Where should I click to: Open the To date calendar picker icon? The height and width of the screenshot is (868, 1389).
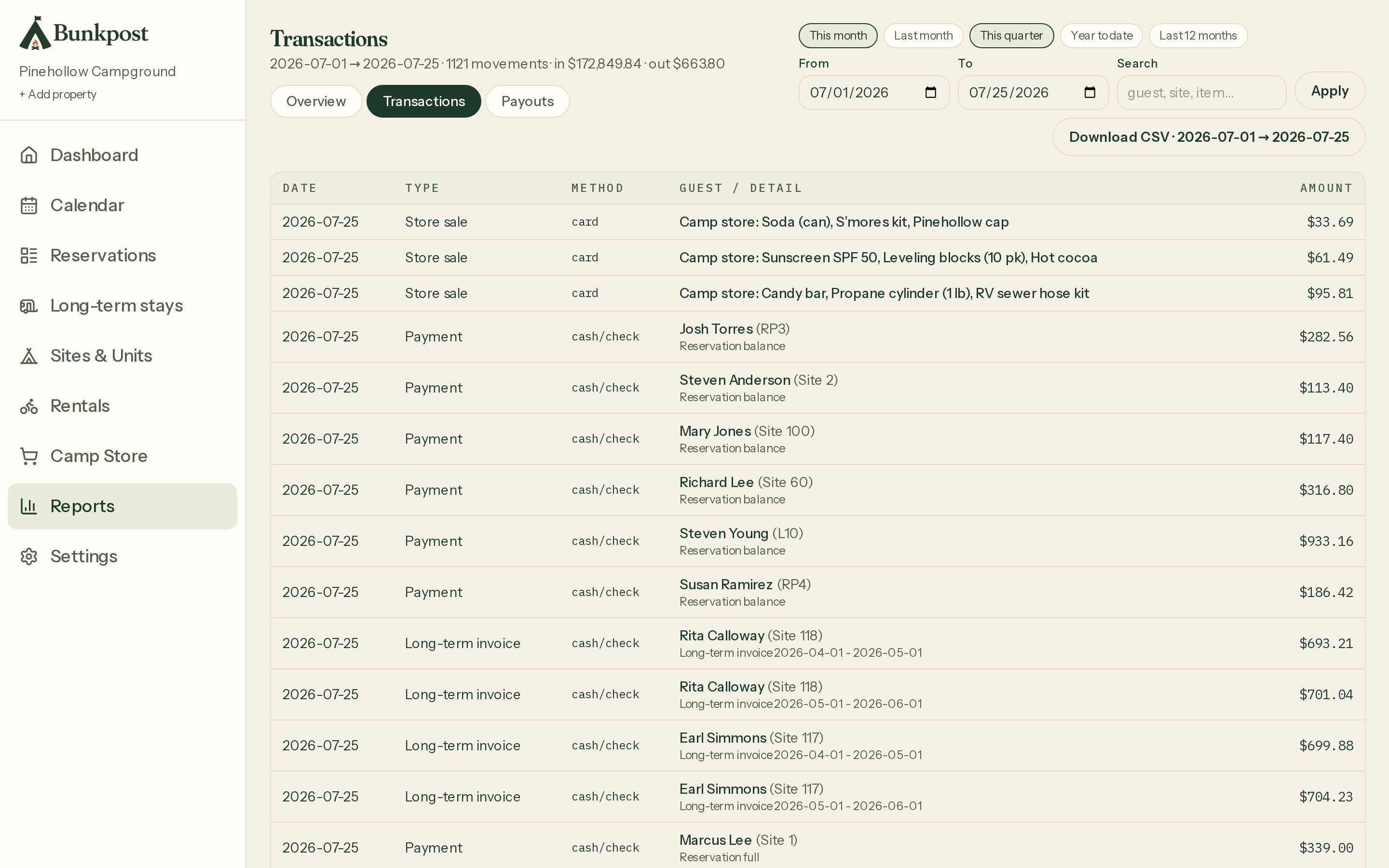[1090, 93]
